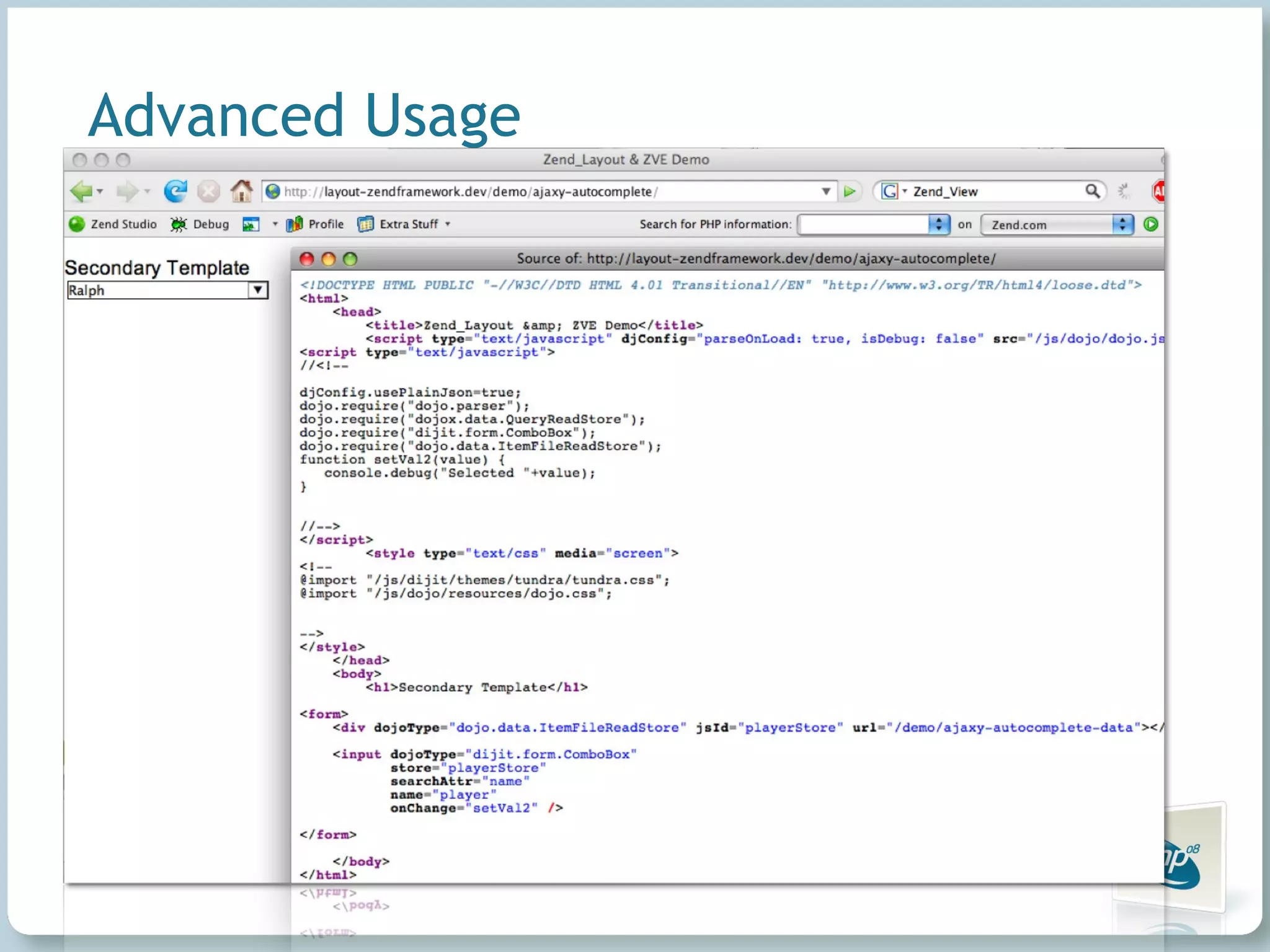Click the dojo.require dijit.form.ComboBox line
Viewport: 1270px width, 952px height.
[x=447, y=433]
